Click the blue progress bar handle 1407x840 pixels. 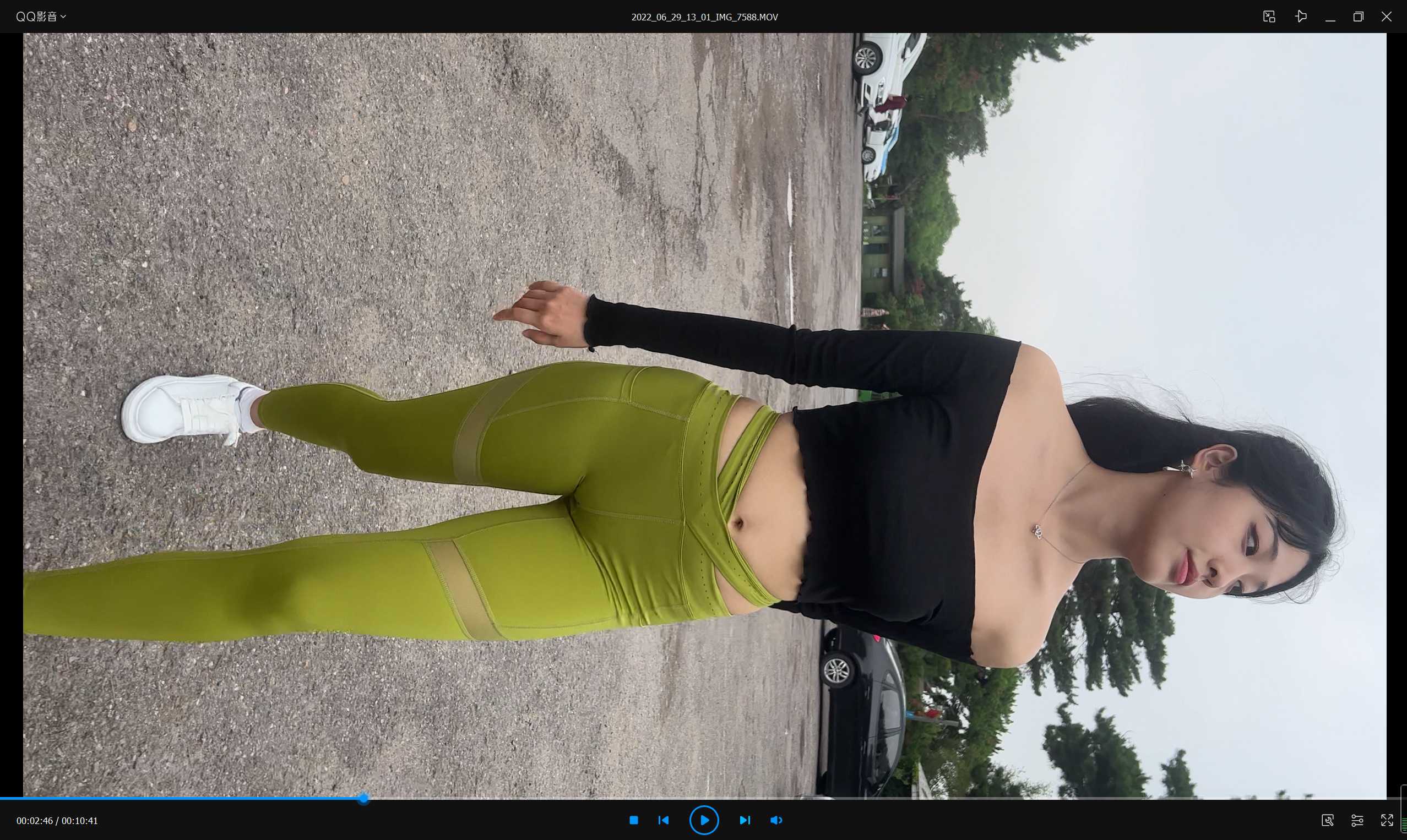(x=363, y=798)
